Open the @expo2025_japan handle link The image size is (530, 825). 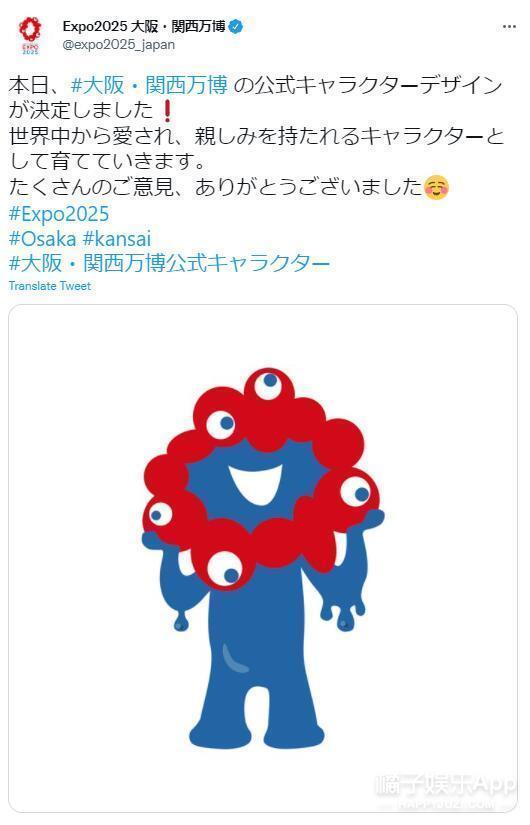tap(118, 45)
